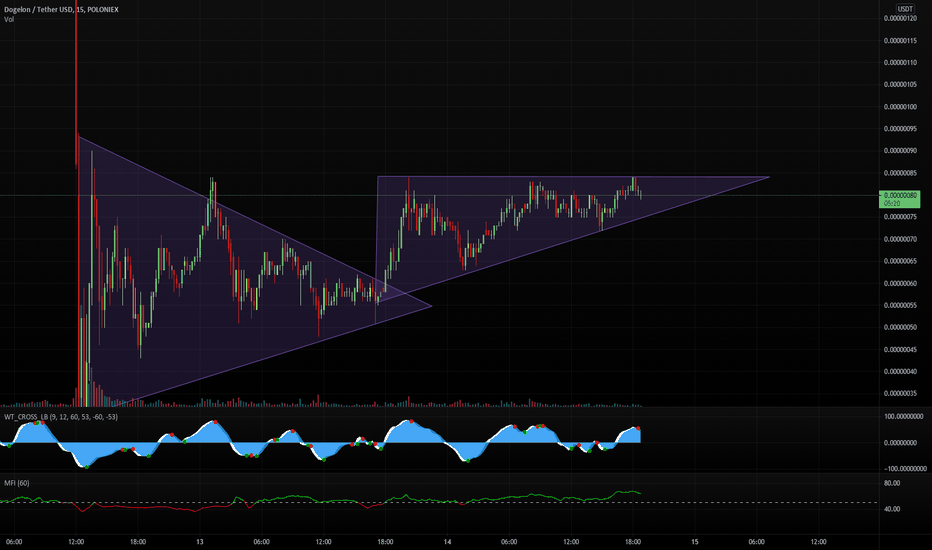Click the 0.00000040 price axis label

tap(900, 372)
